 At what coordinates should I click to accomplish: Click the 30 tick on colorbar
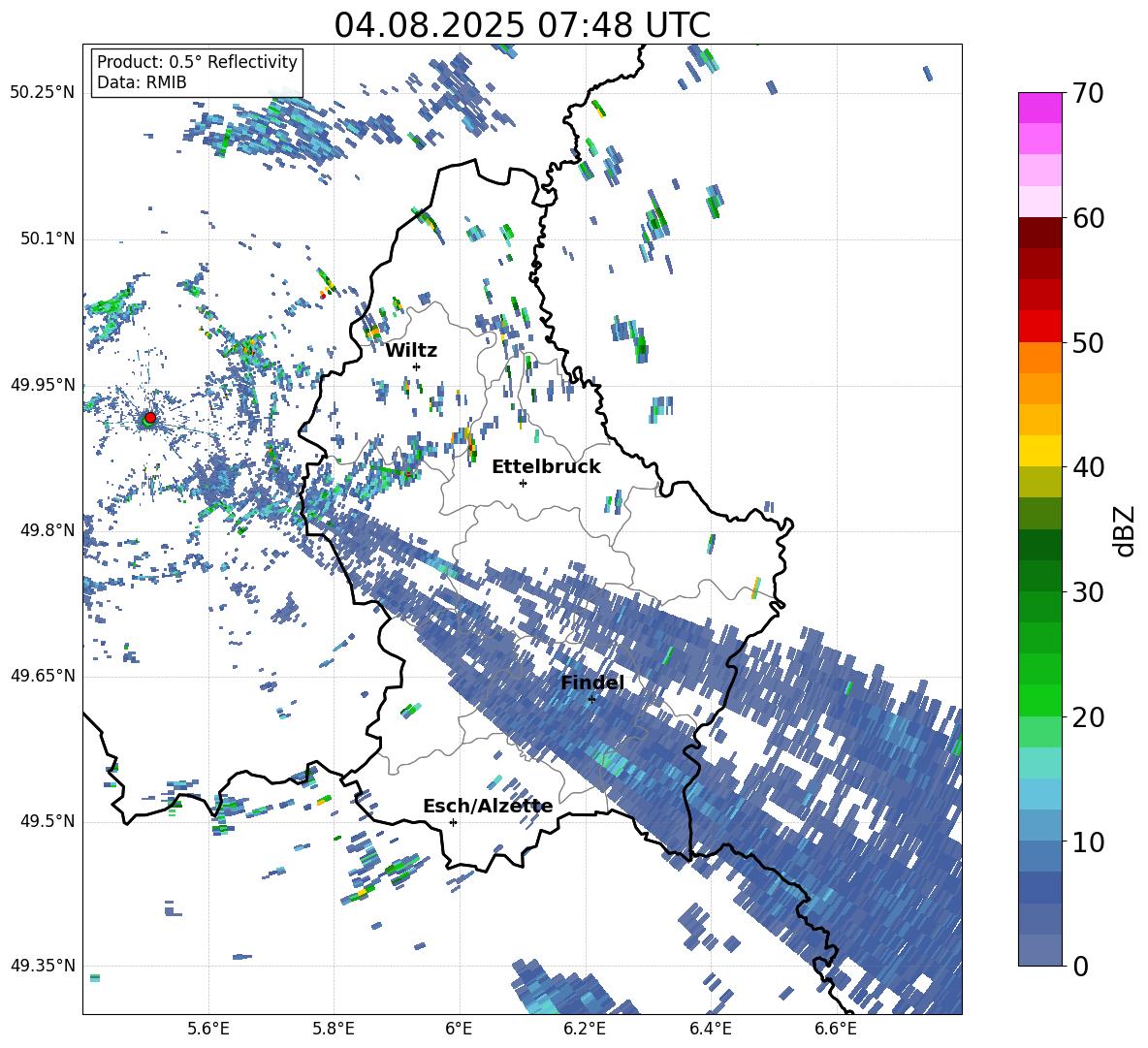click(x=1087, y=592)
